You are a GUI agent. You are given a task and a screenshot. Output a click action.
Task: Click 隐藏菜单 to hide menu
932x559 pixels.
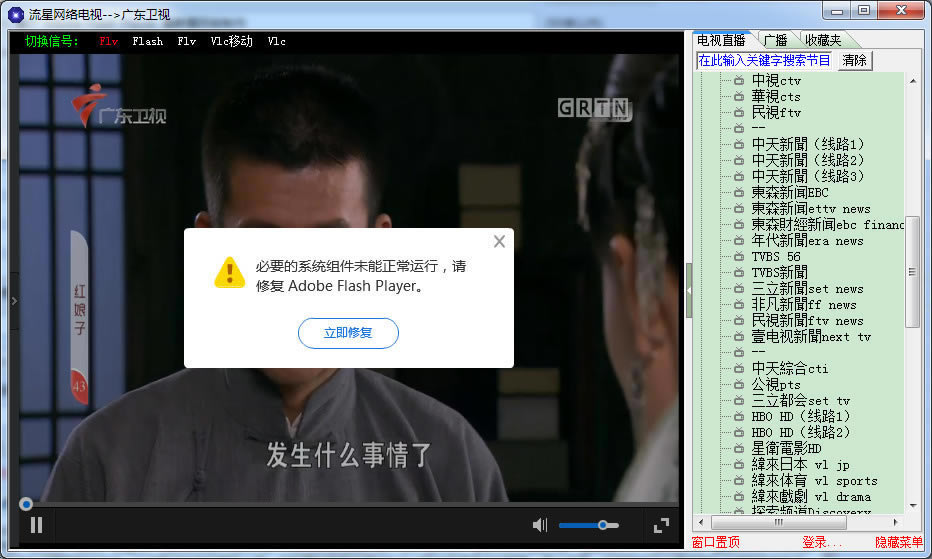tap(899, 542)
